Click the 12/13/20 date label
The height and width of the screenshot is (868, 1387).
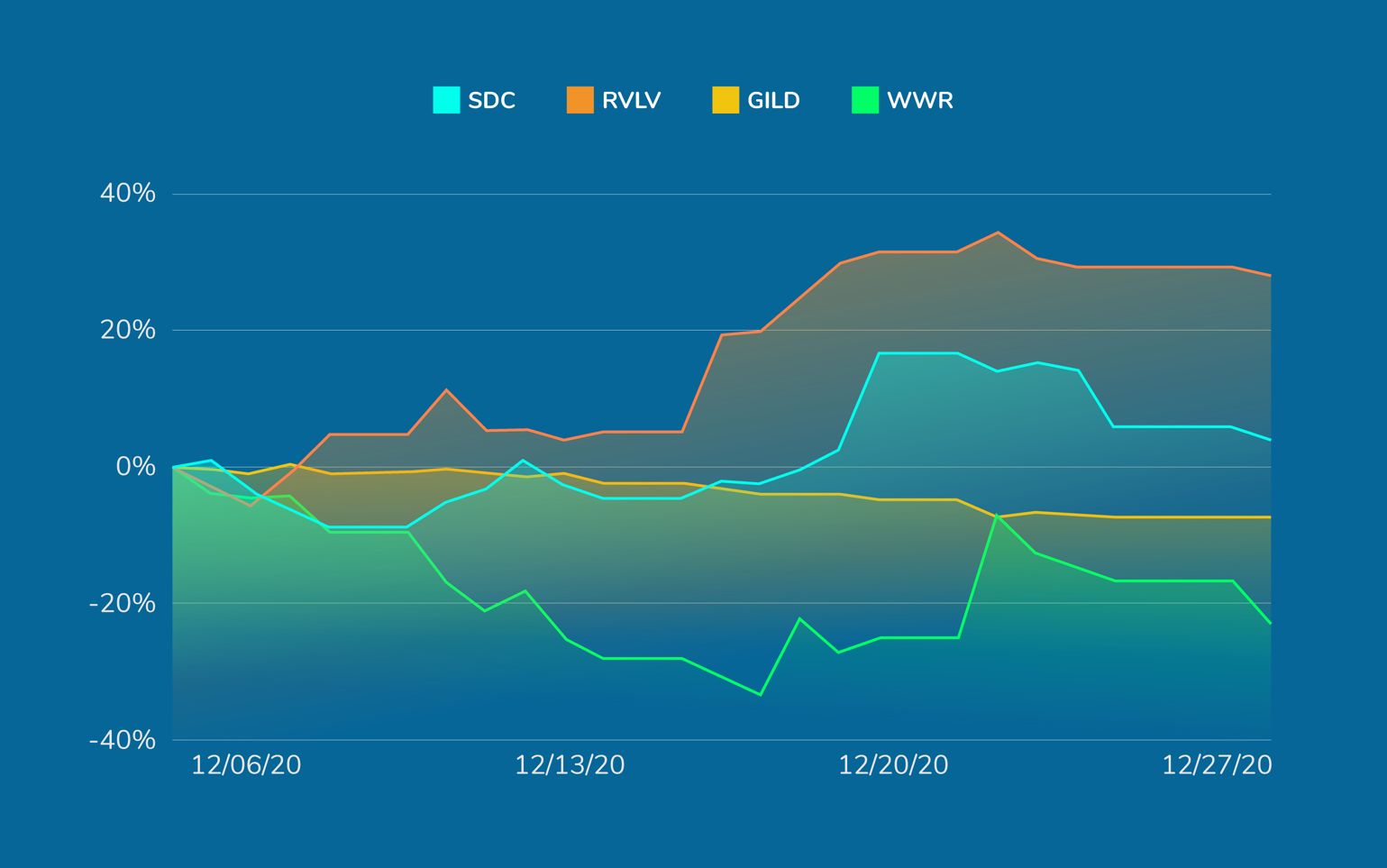[570, 765]
